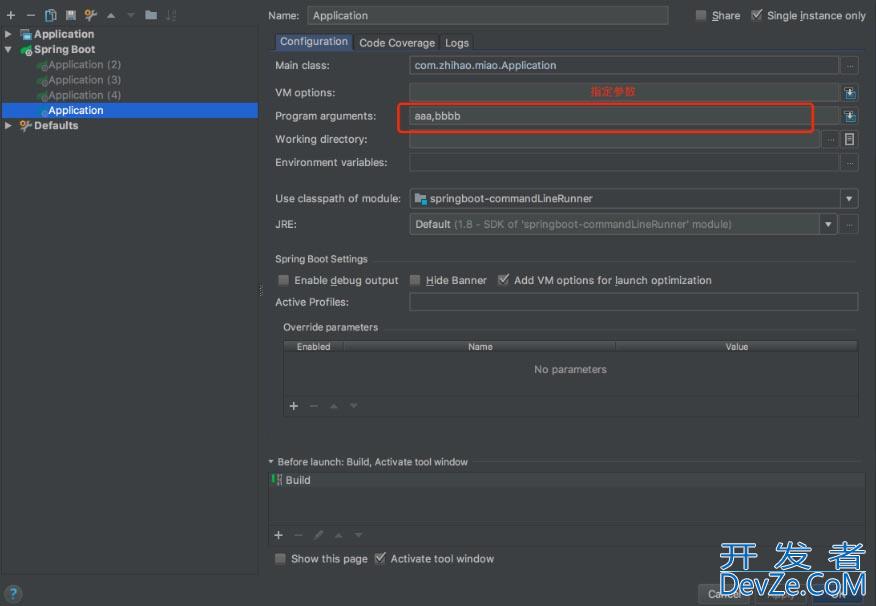
Task: Click the VM options input field
Action: coord(624,92)
